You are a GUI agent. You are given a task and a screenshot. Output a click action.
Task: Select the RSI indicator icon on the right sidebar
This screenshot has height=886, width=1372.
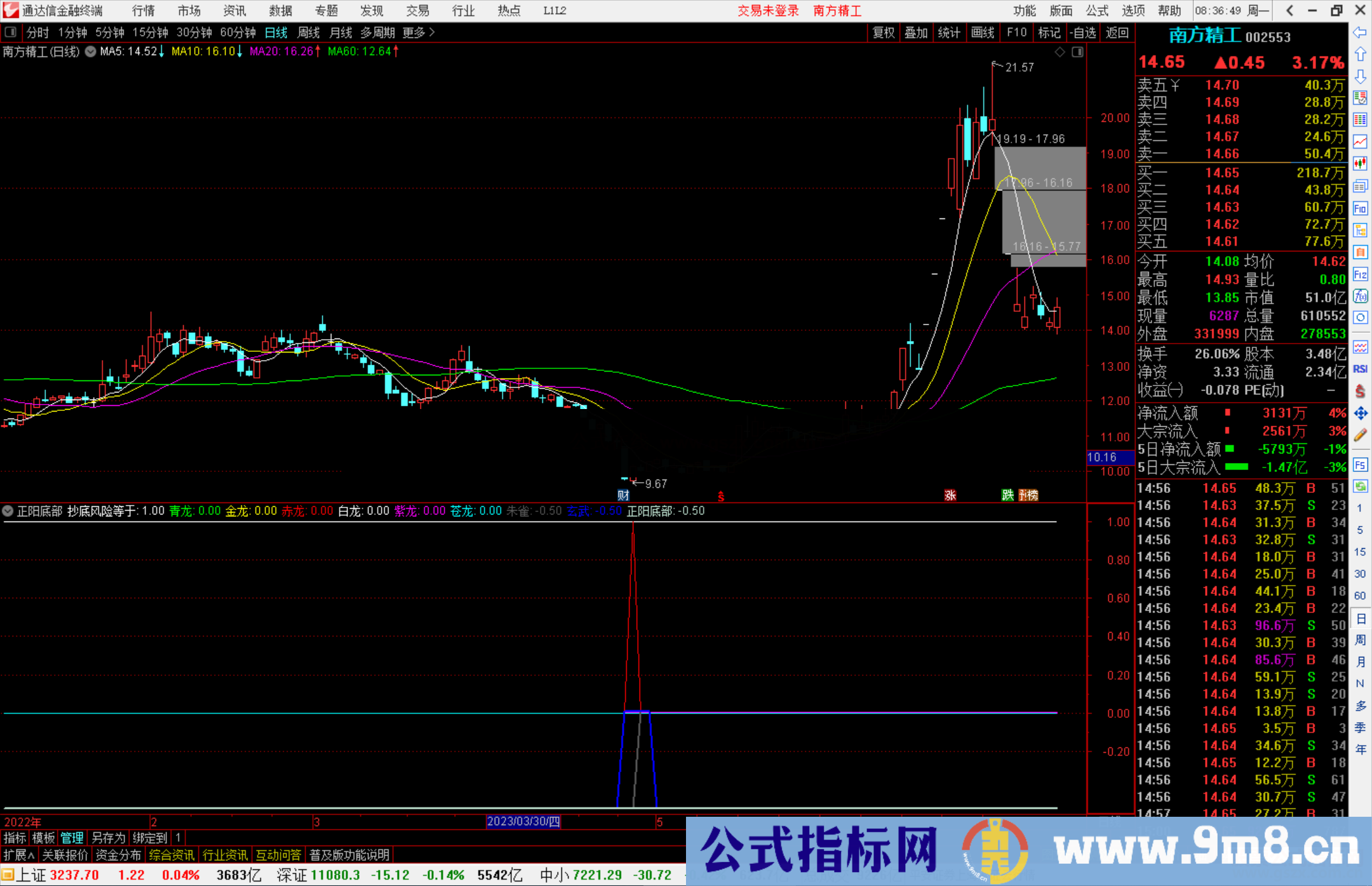coord(1360,368)
